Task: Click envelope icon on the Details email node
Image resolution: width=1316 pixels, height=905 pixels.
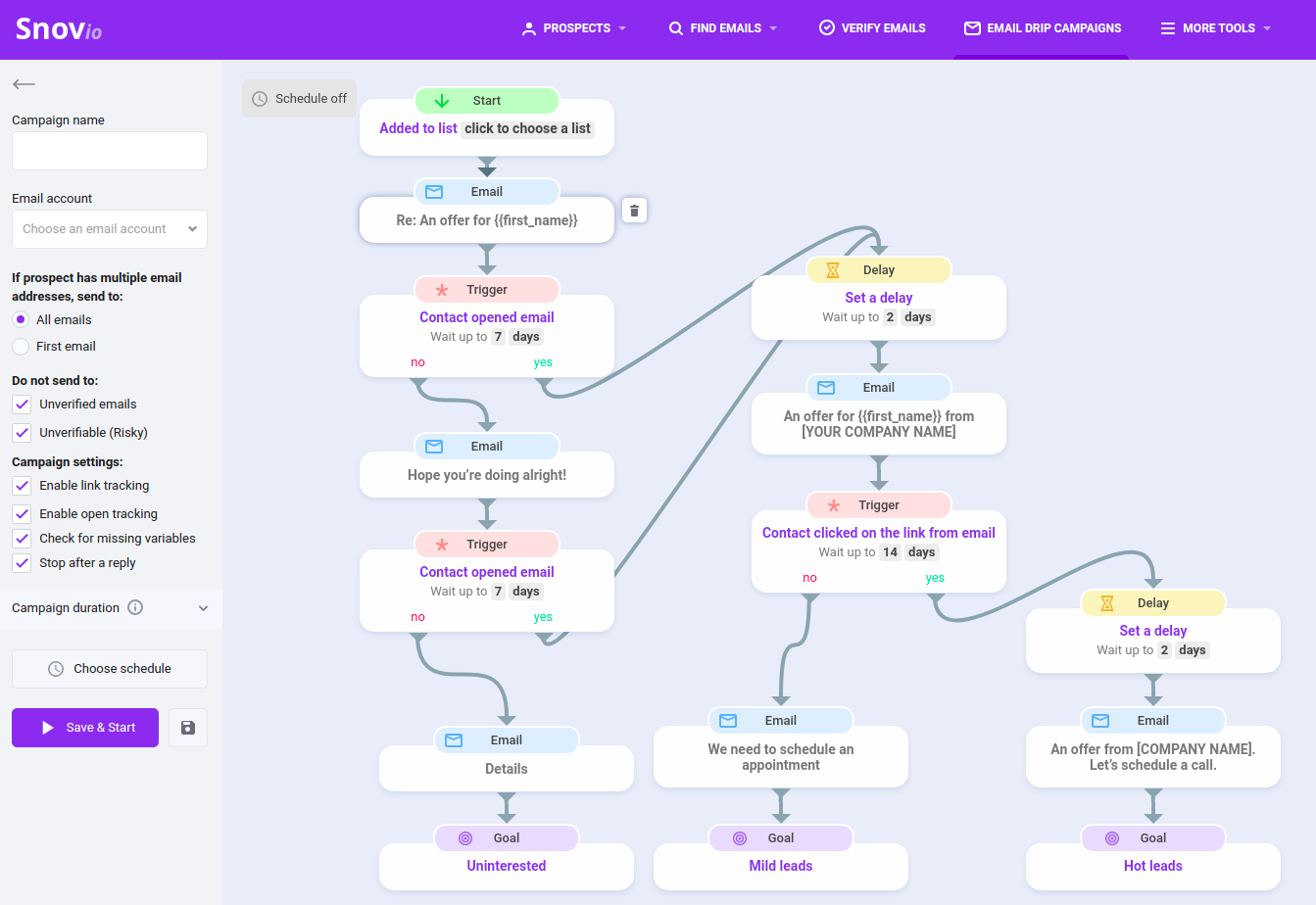Action: click(x=454, y=740)
